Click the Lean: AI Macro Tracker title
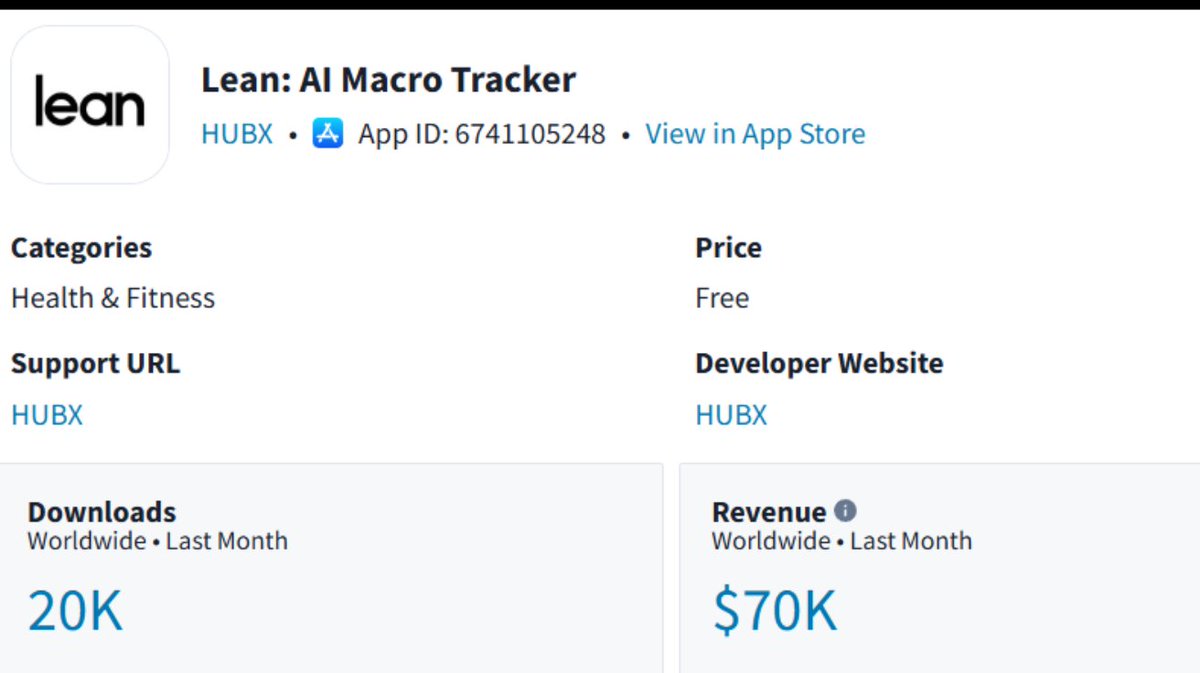 [389, 80]
